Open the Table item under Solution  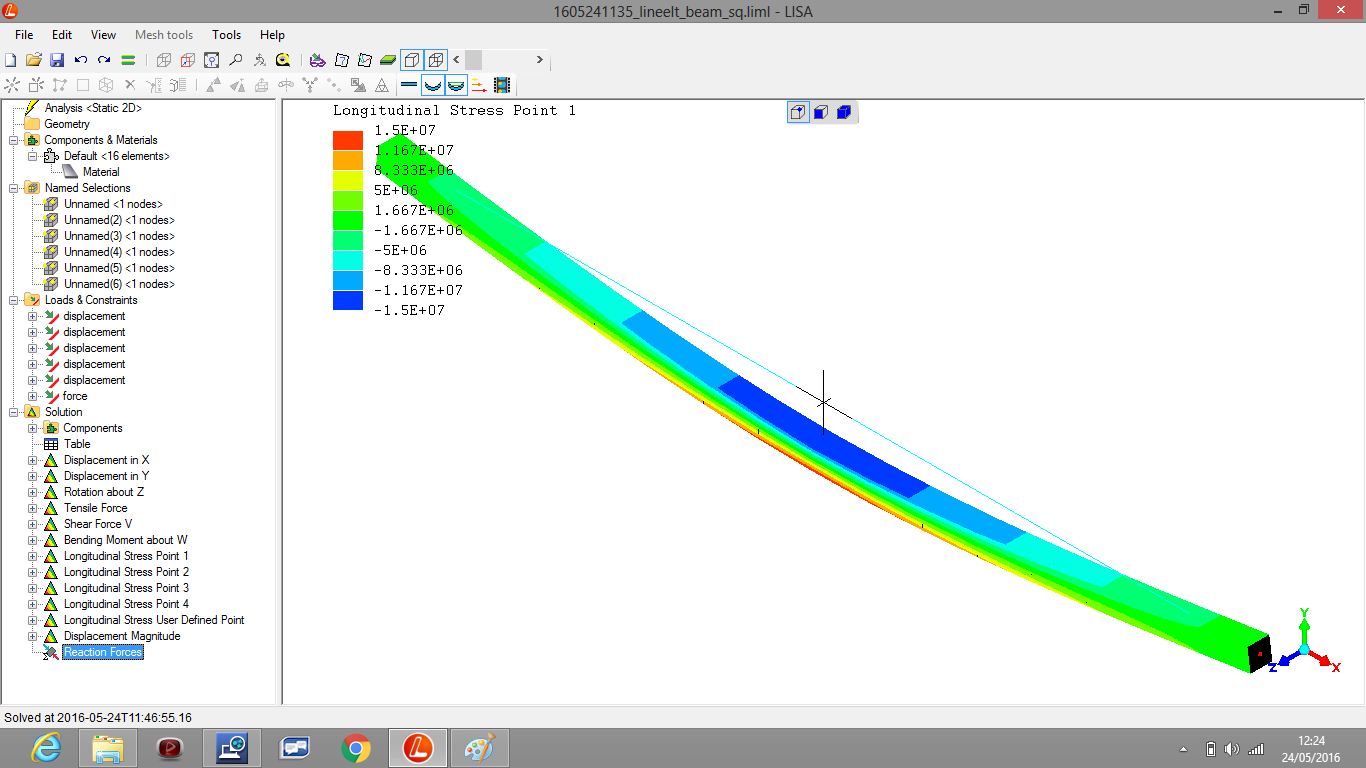click(x=77, y=444)
